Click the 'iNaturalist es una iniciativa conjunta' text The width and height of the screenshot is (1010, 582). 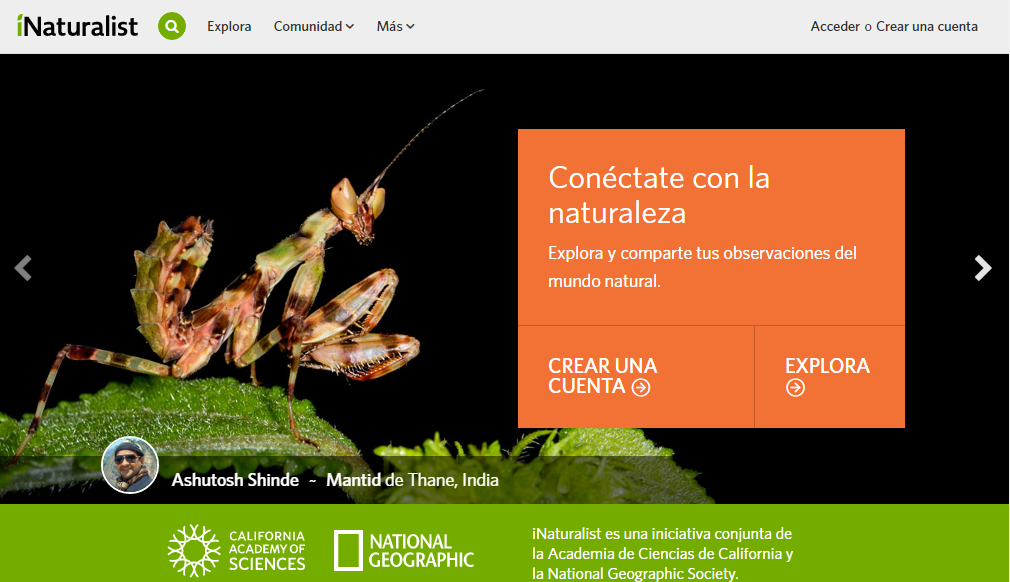click(x=662, y=554)
